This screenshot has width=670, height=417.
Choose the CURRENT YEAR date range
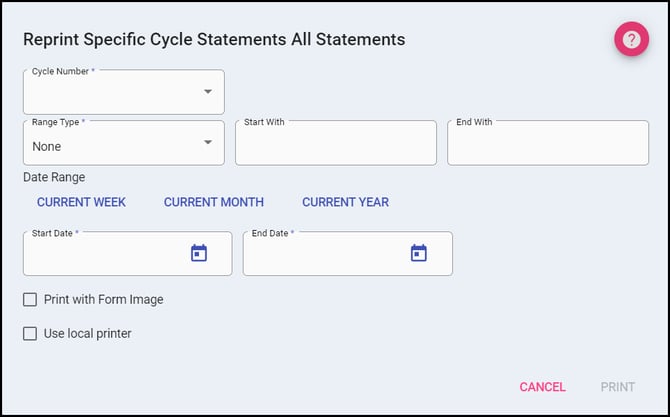[345, 202]
